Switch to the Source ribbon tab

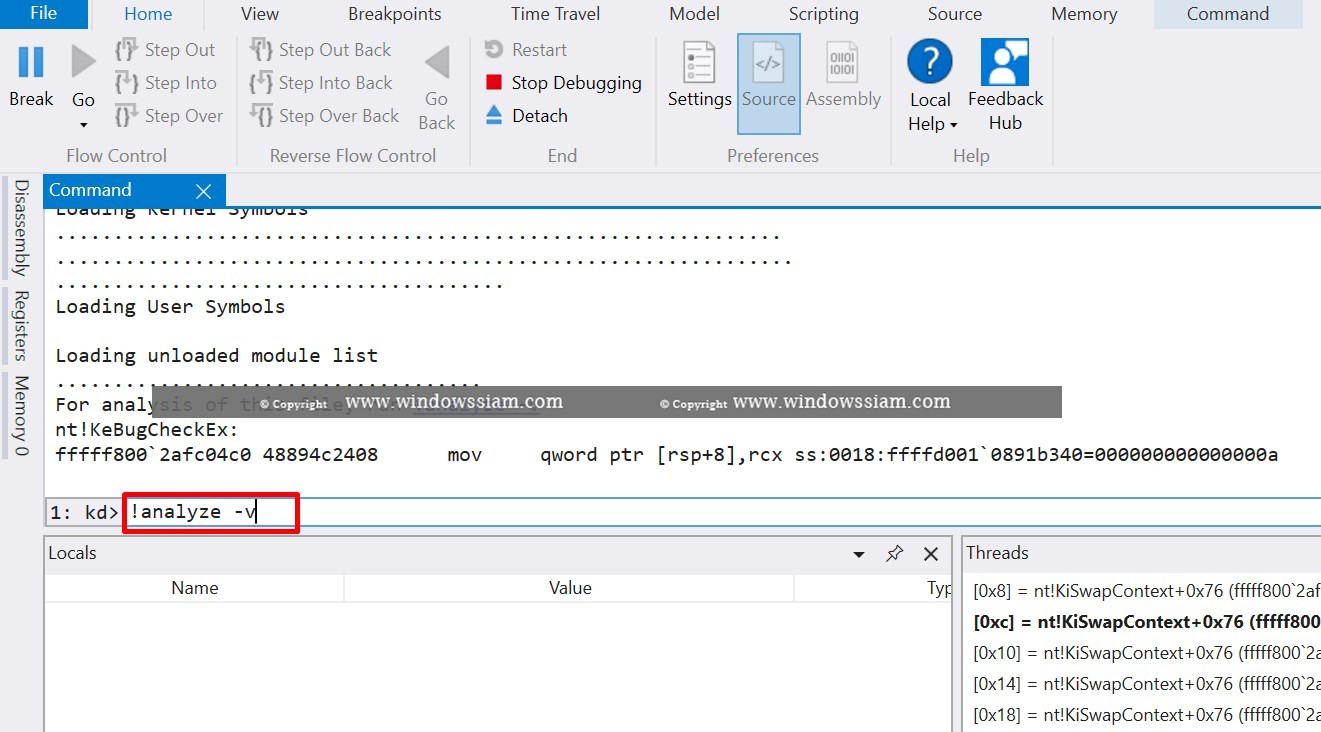click(955, 14)
